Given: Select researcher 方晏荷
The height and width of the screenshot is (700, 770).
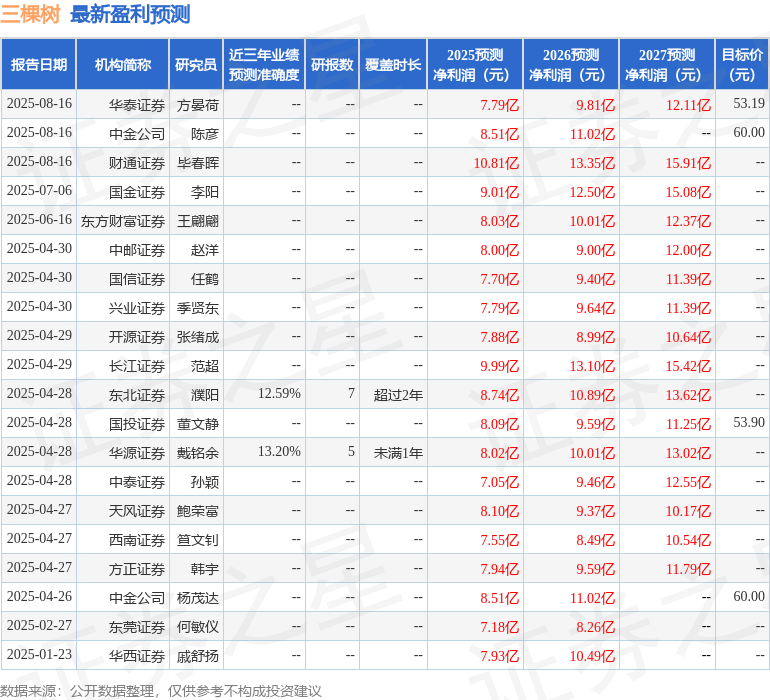Looking at the screenshot, I should [198, 105].
